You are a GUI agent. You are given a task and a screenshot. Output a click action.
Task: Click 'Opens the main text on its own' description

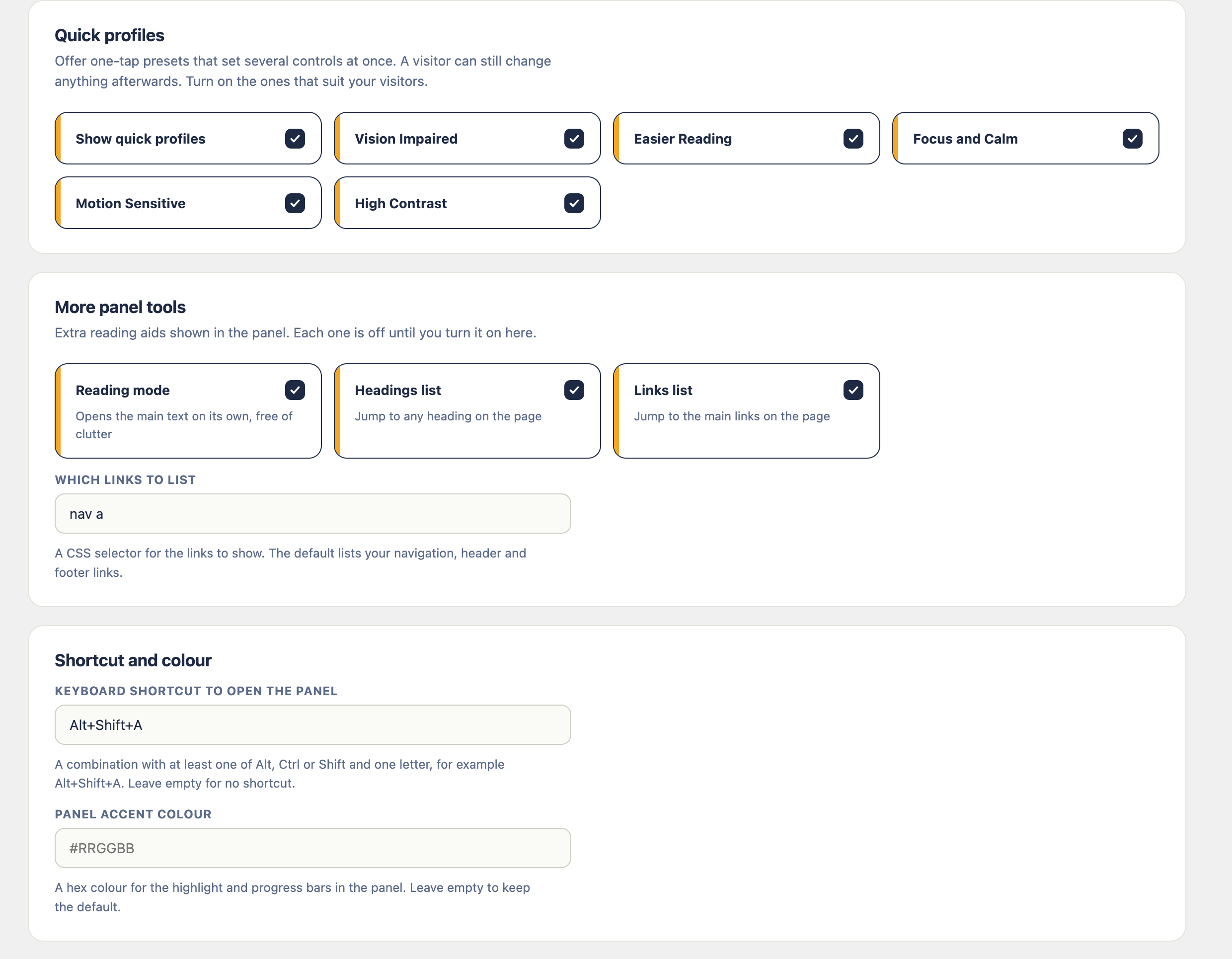[184, 425]
